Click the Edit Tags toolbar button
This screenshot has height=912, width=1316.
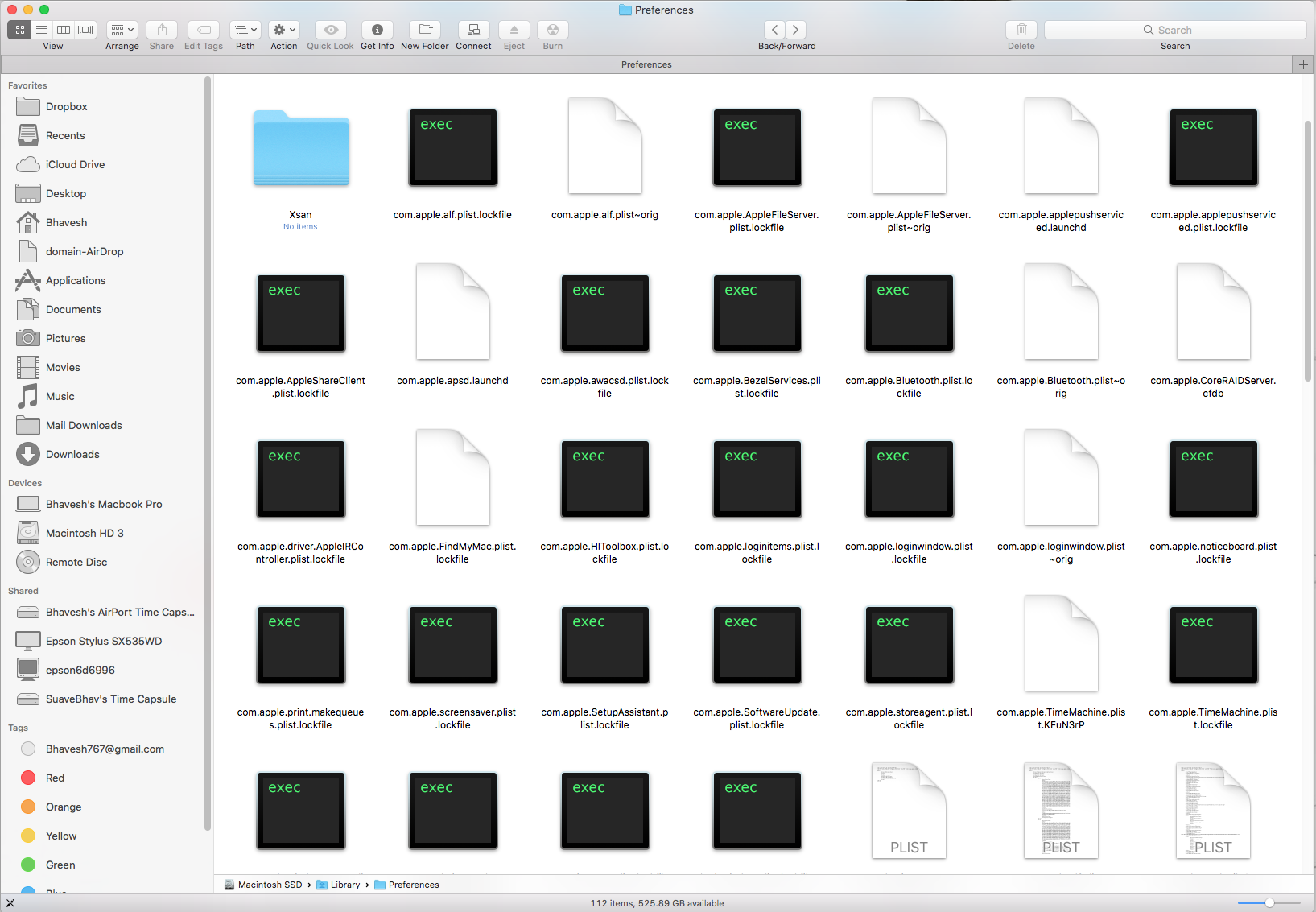coord(204,30)
